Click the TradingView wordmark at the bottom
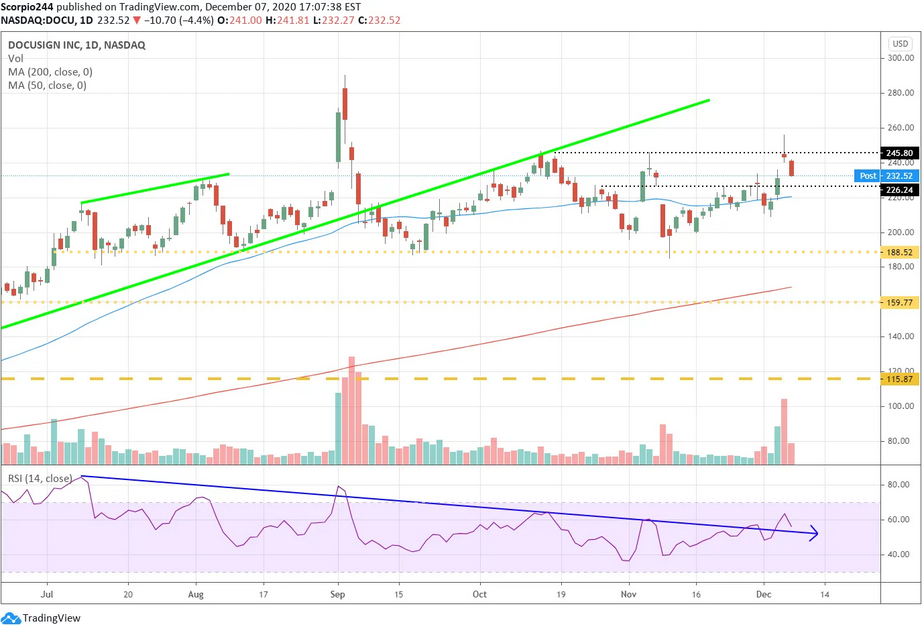Viewport: 922px width, 625px height. (52, 618)
